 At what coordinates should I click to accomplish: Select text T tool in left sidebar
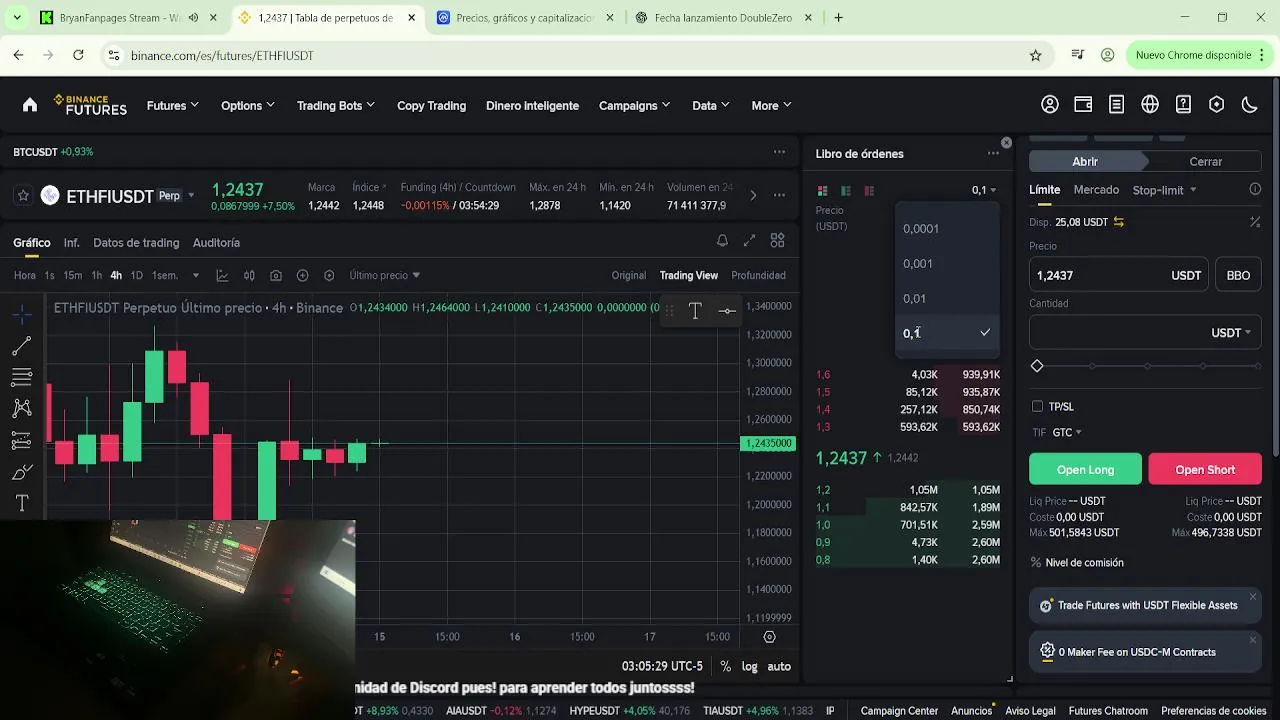pos(22,502)
